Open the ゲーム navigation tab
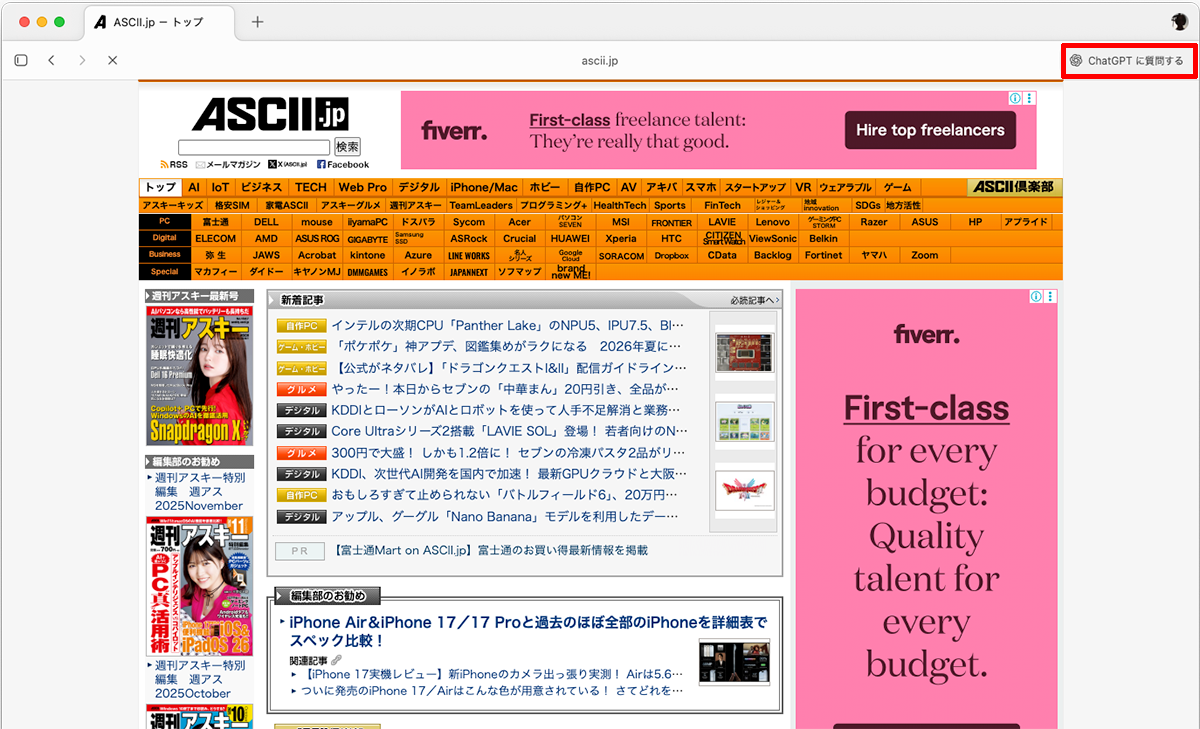Image resolution: width=1200 pixels, height=729 pixels. coord(897,187)
